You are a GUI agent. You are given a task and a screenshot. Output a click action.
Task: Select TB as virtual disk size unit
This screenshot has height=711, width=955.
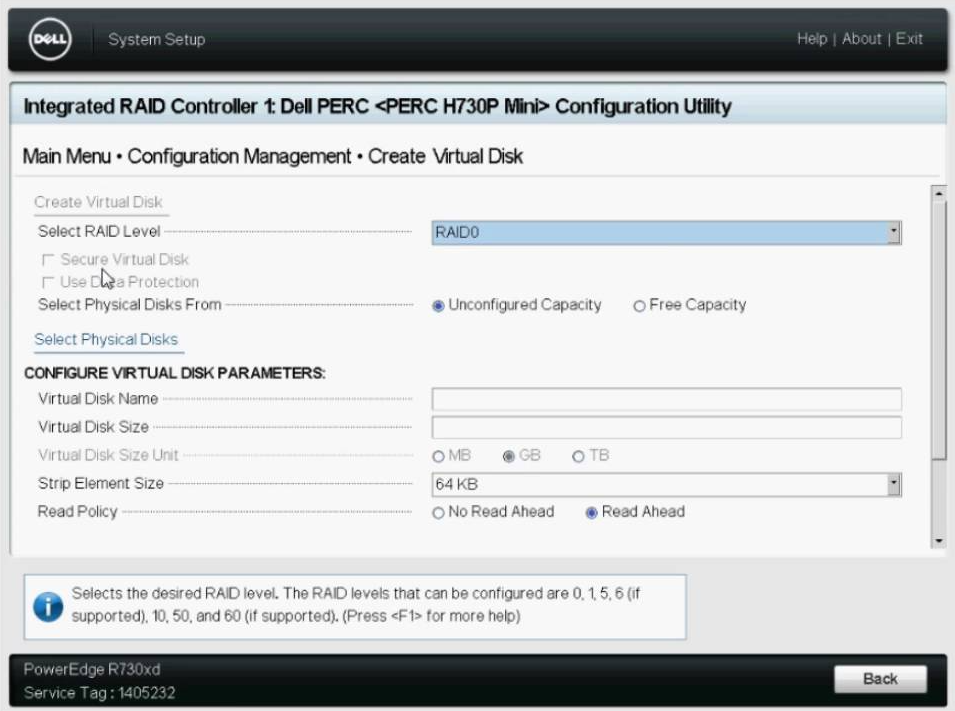point(578,456)
